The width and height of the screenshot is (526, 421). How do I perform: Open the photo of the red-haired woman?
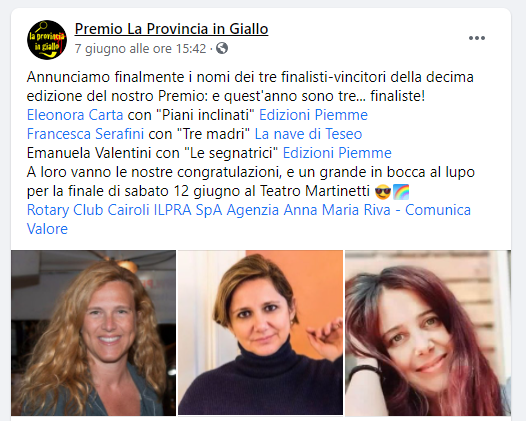tap(428, 333)
